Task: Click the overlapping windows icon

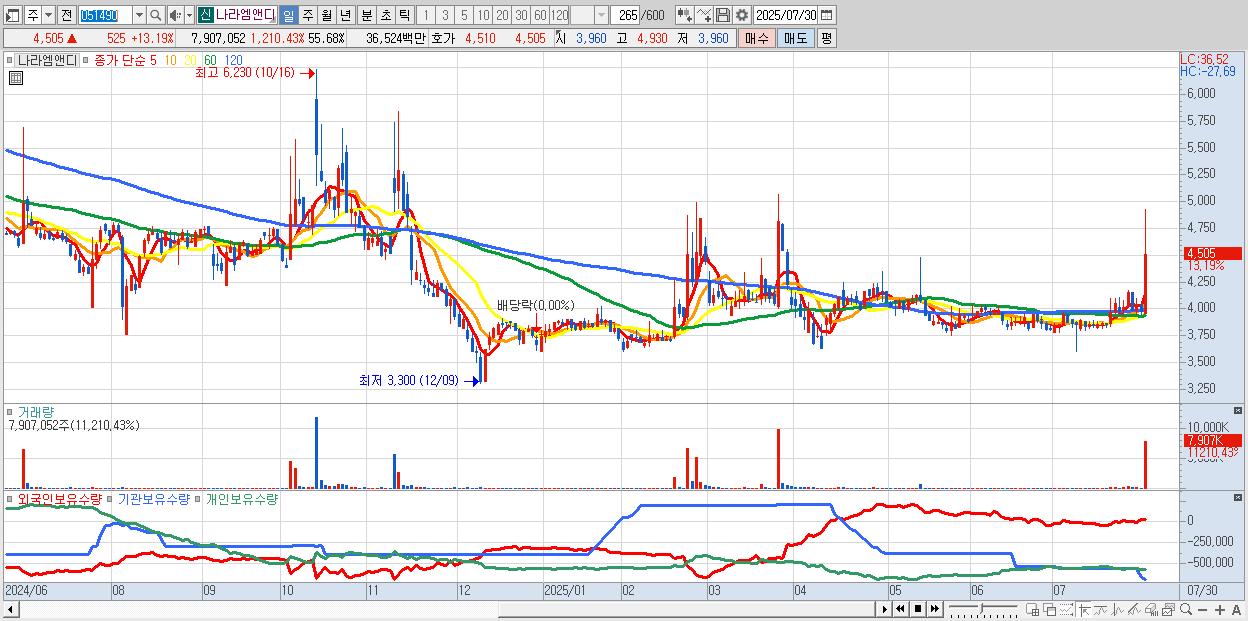Action: pyautogui.click(x=1050, y=609)
